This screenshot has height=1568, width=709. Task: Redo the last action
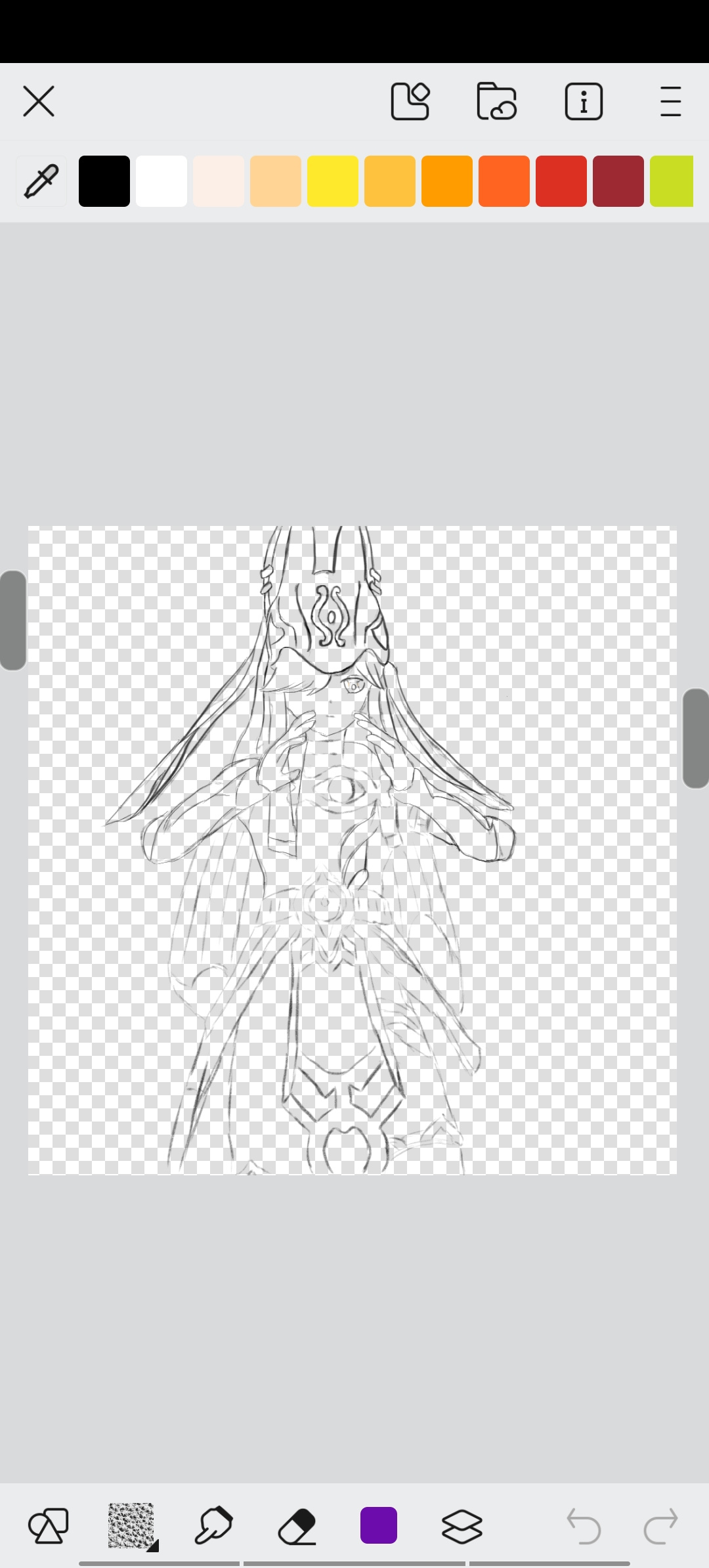660,1526
